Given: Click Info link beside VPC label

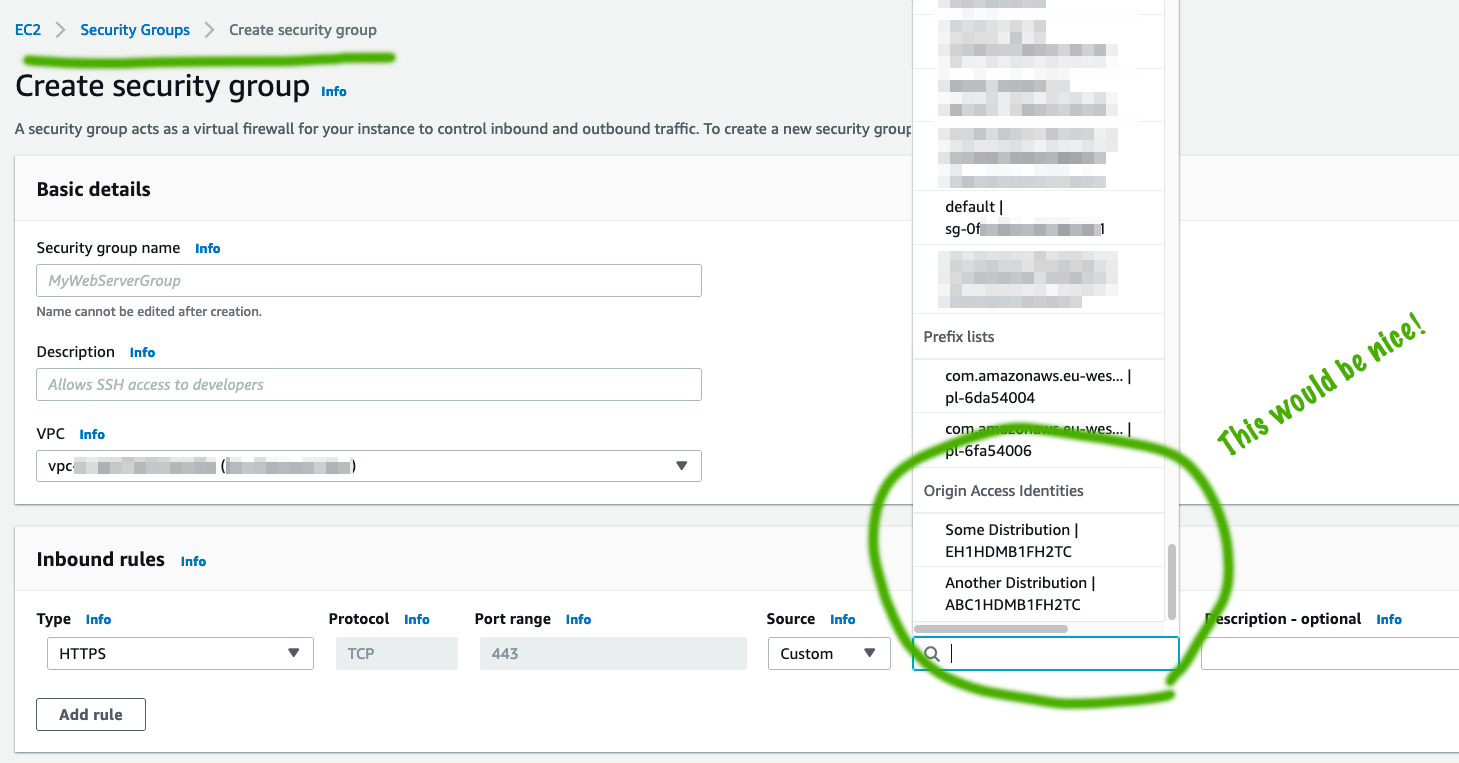Looking at the screenshot, I should coord(92,434).
